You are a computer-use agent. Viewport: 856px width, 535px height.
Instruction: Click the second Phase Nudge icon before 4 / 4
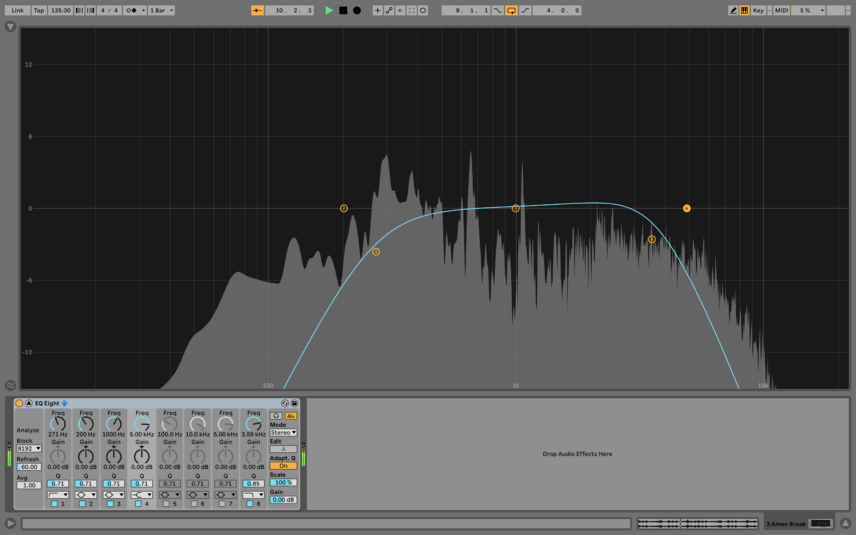[91, 10]
